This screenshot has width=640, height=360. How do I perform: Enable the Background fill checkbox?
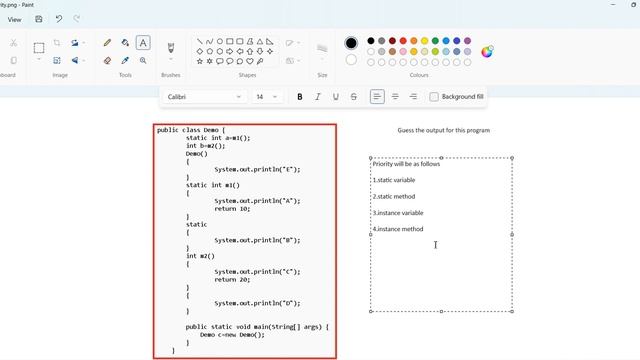(x=434, y=97)
